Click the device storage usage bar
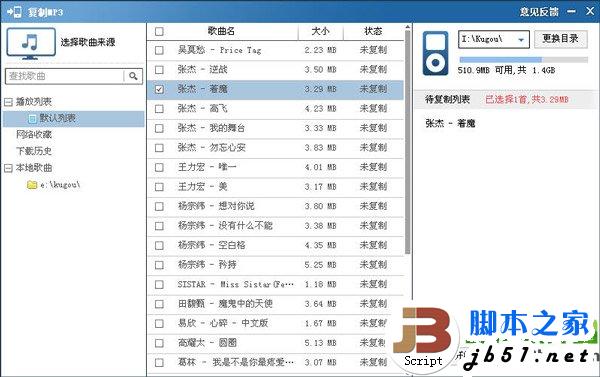The height and width of the screenshot is (377, 600). pos(523,60)
